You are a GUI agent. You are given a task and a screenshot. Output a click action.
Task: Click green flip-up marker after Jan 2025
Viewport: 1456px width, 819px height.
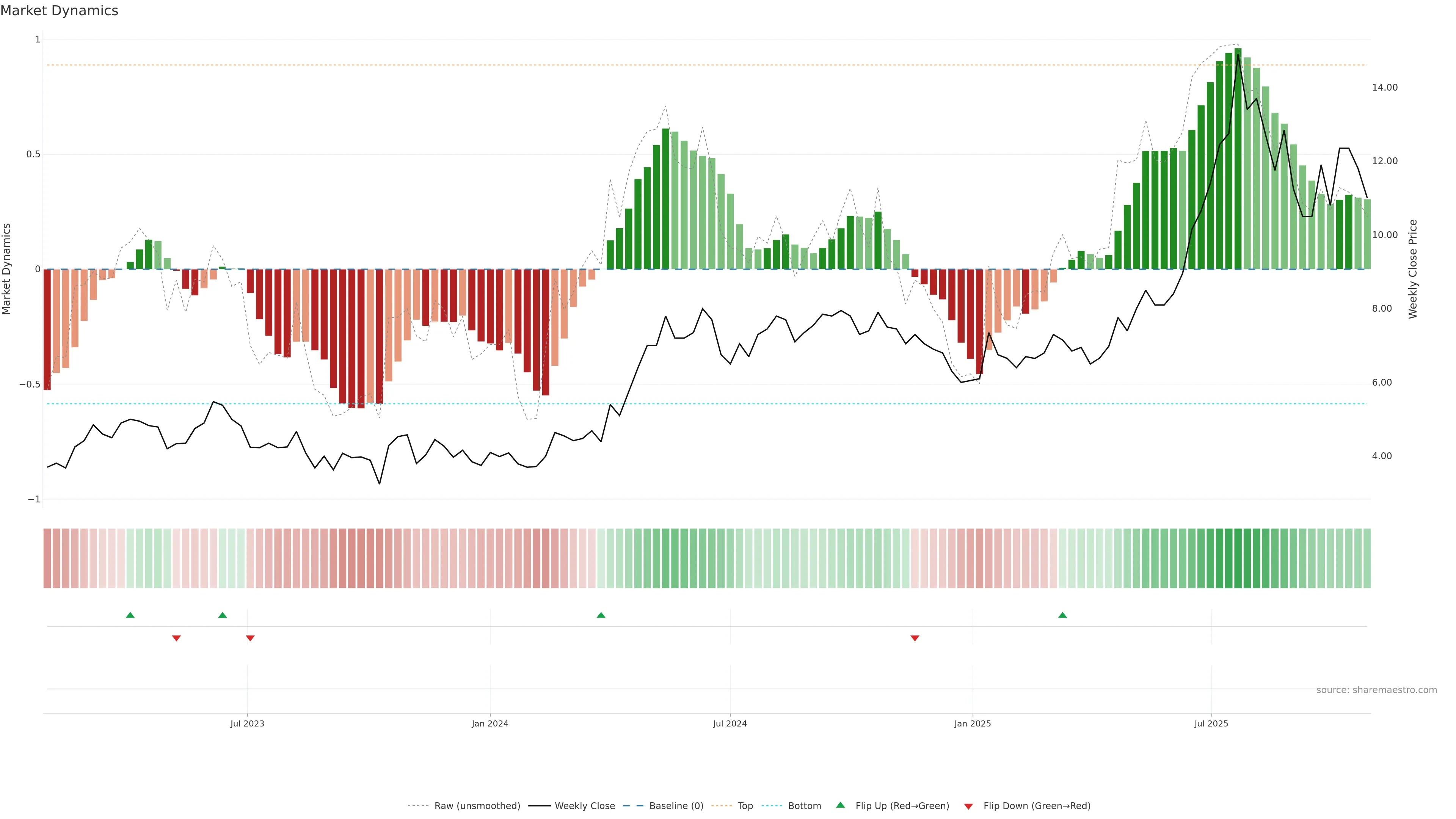(x=1062, y=615)
